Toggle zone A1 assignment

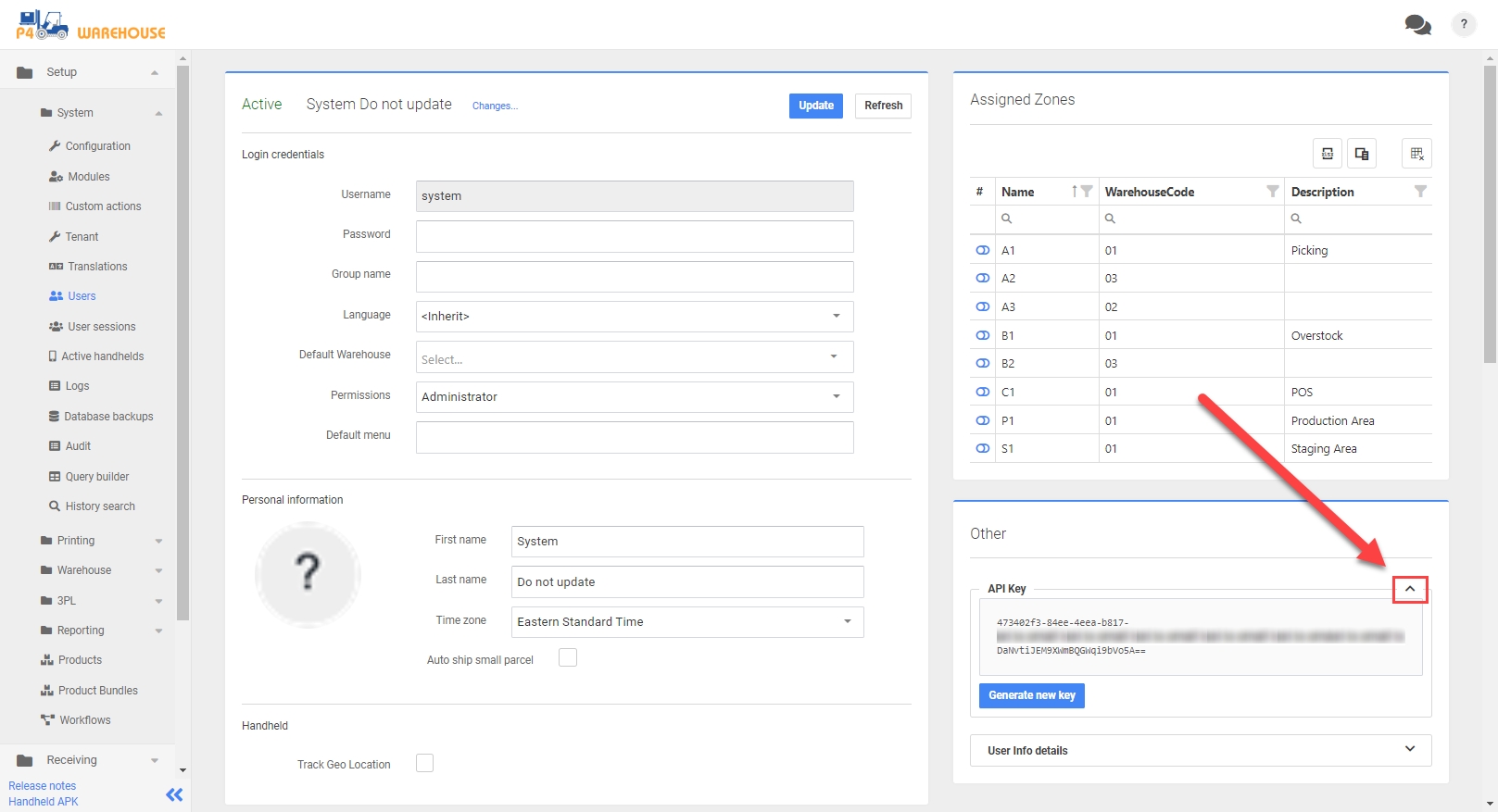coord(983,251)
